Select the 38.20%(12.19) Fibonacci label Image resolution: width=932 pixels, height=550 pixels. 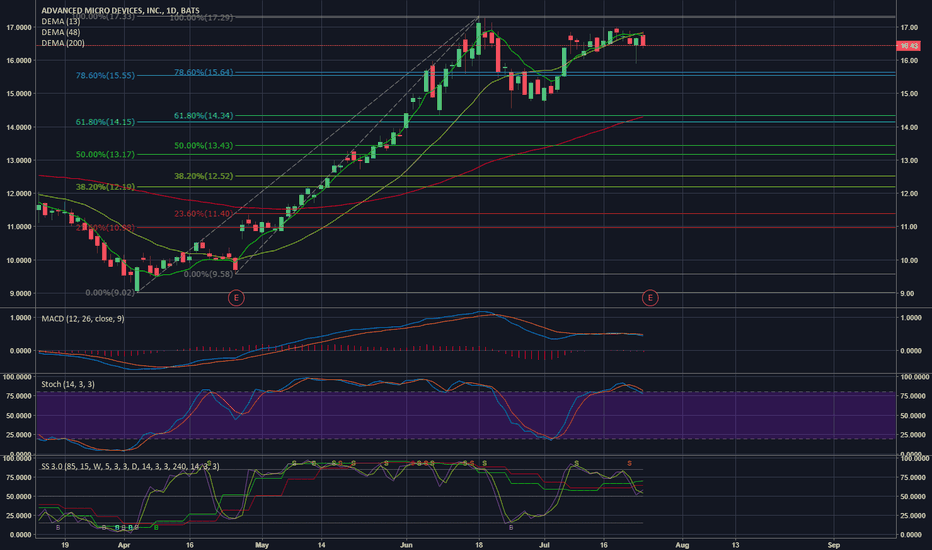tap(105, 187)
